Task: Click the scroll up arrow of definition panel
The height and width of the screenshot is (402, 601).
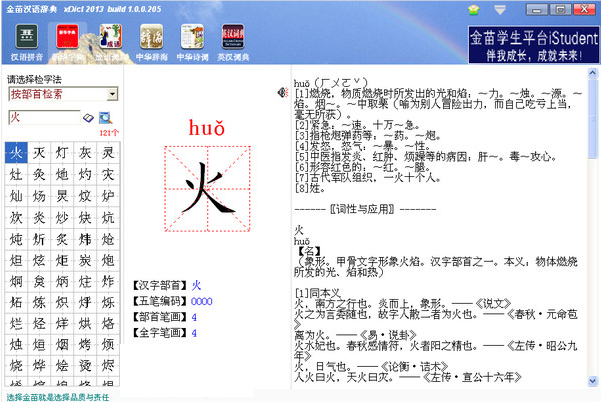Action: pyautogui.click(x=593, y=72)
